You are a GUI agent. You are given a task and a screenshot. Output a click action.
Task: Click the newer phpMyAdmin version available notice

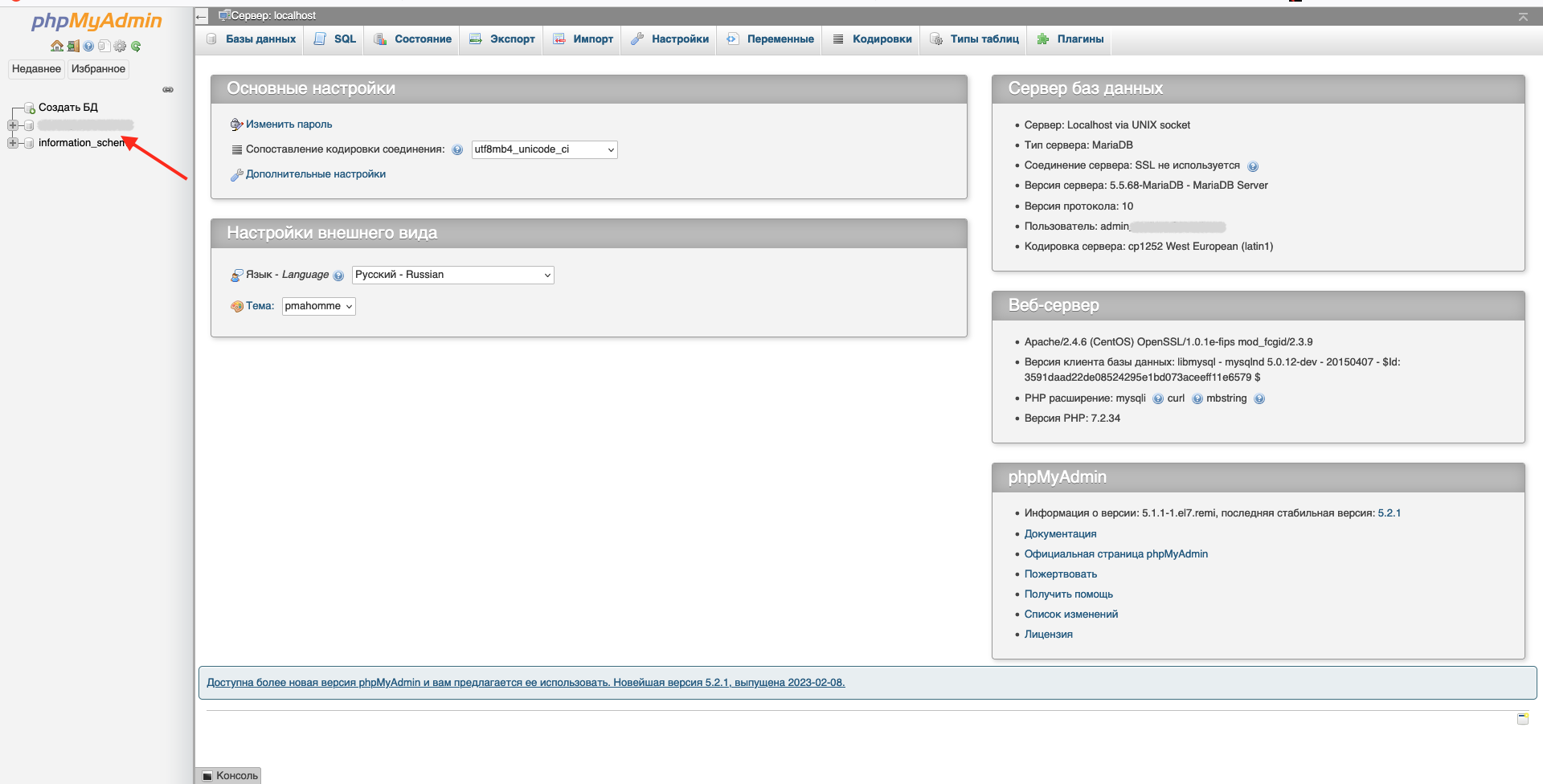pos(526,683)
